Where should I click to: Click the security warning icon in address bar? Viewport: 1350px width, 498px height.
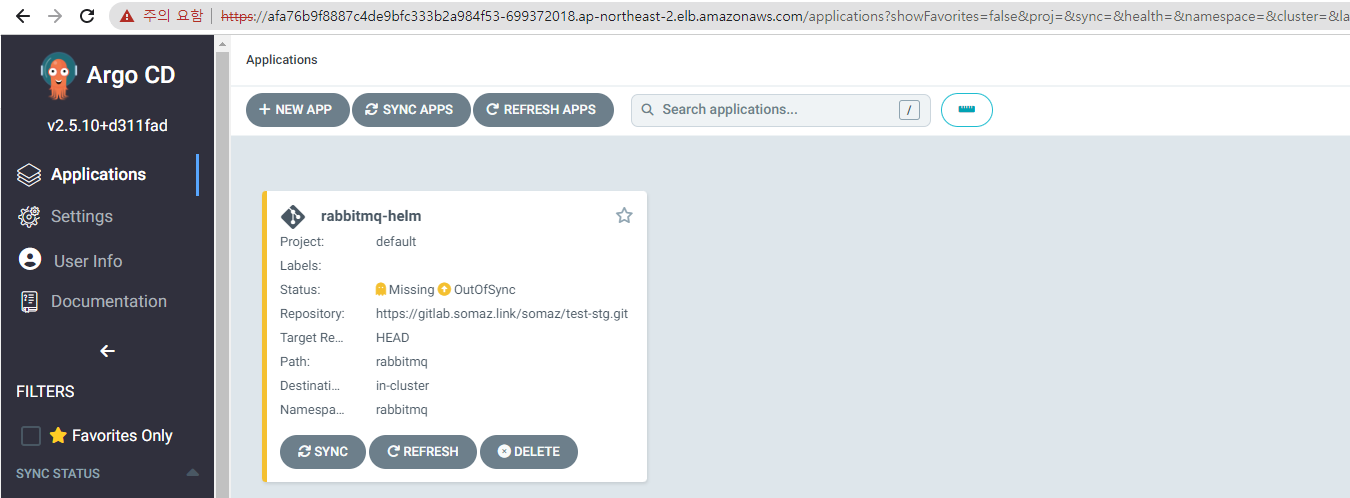[x=126, y=16]
